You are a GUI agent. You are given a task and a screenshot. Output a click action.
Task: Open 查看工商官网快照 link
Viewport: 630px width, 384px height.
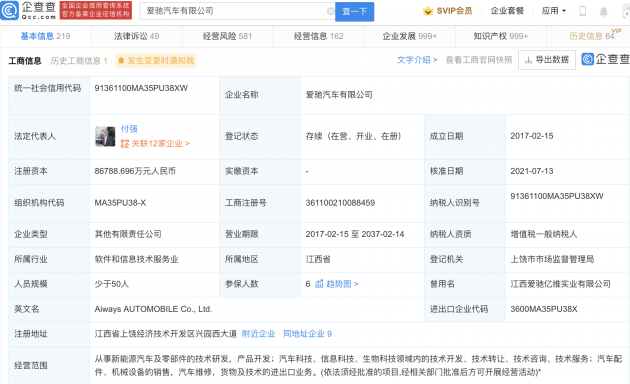point(479,60)
